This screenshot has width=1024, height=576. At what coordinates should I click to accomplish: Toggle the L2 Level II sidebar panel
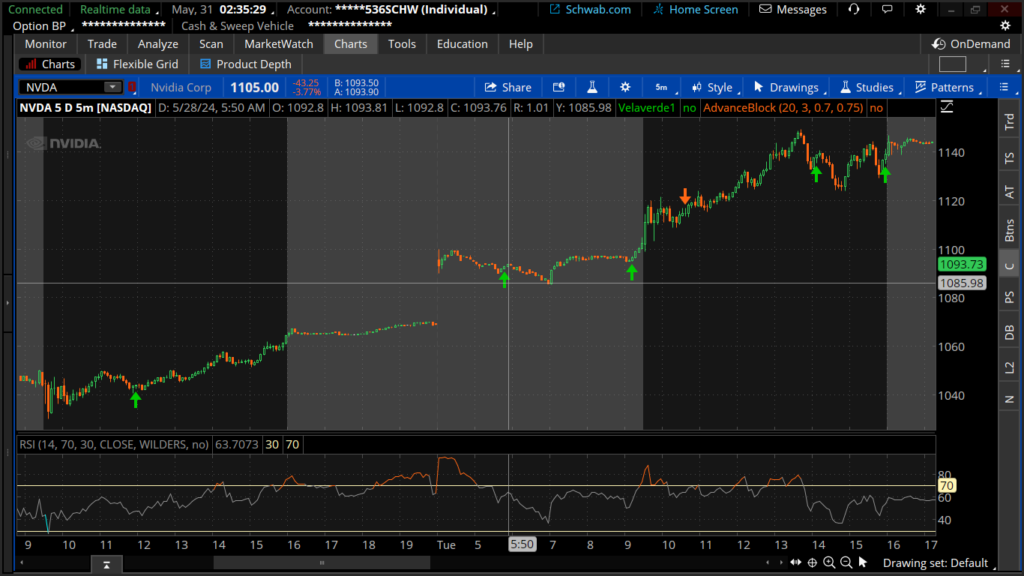click(1009, 368)
